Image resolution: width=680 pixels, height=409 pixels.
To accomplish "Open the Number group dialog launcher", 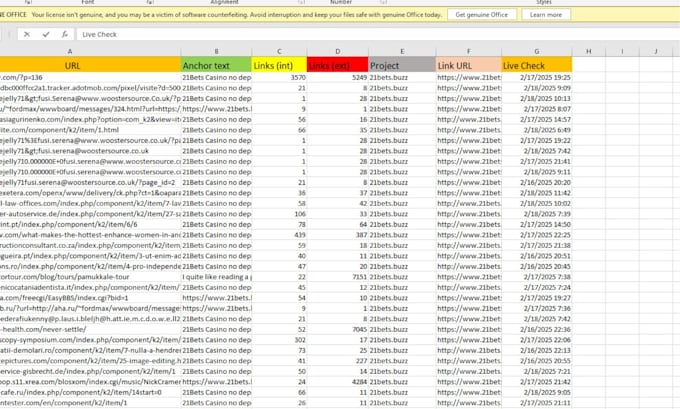I will [383, 2].
